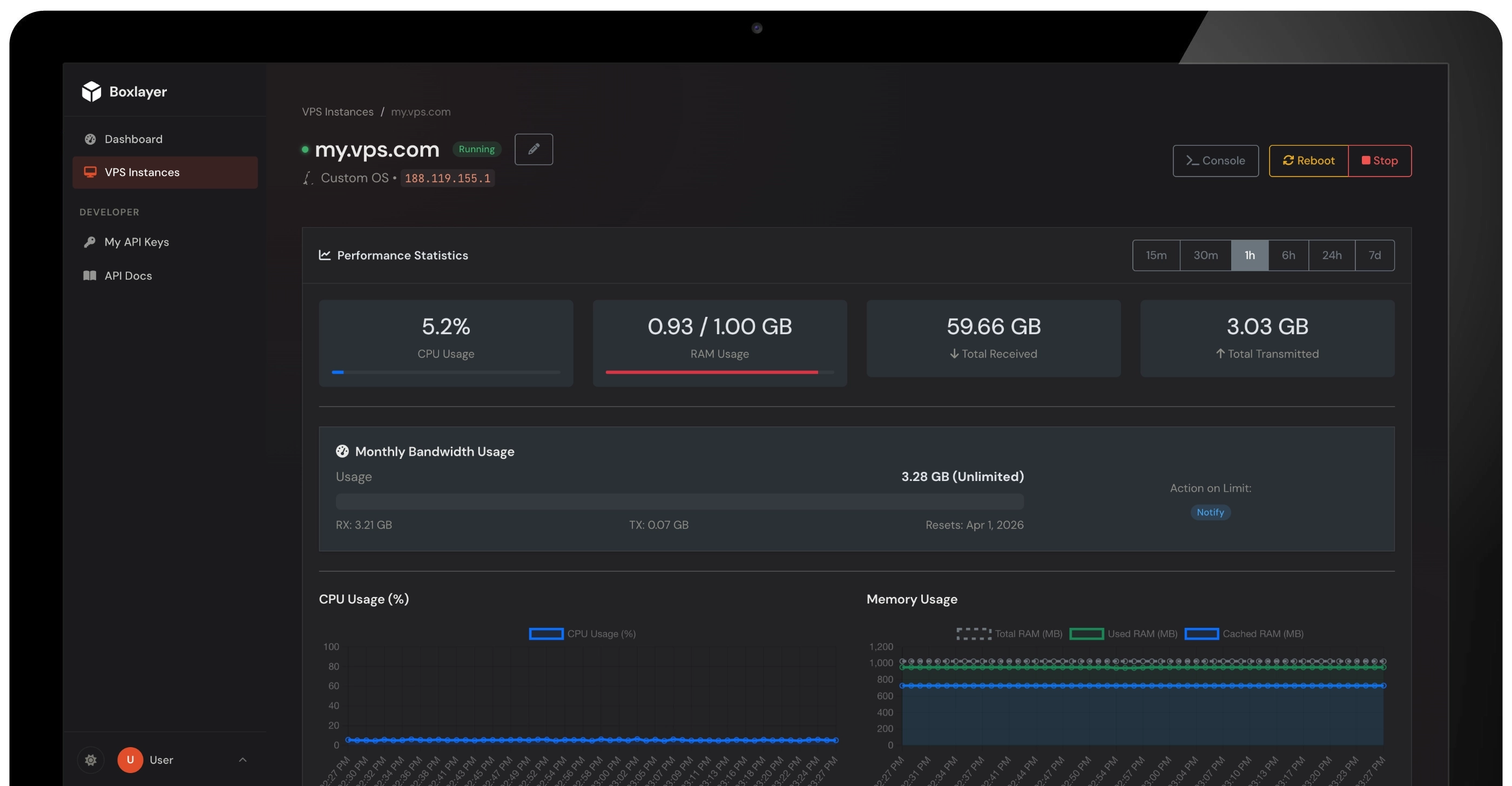Open the Dashboard from the sidebar
Viewport: 1512px width, 786px height.
pos(133,139)
